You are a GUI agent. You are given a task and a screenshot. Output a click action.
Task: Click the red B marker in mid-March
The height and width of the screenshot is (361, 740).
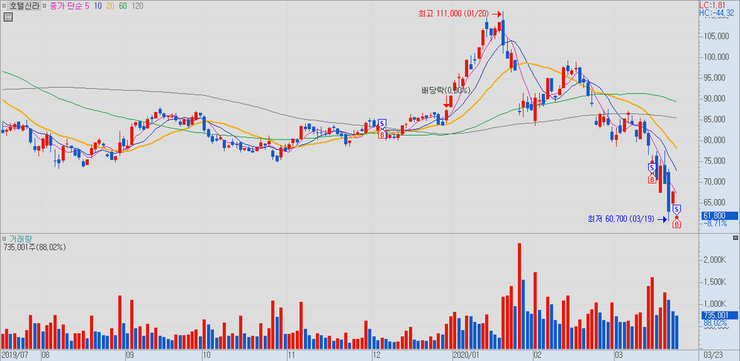(652, 179)
